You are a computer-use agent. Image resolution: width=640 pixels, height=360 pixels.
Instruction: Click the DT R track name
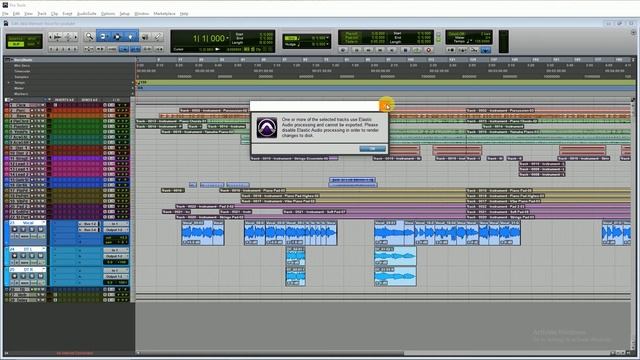pyautogui.click(x=28, y=270)
